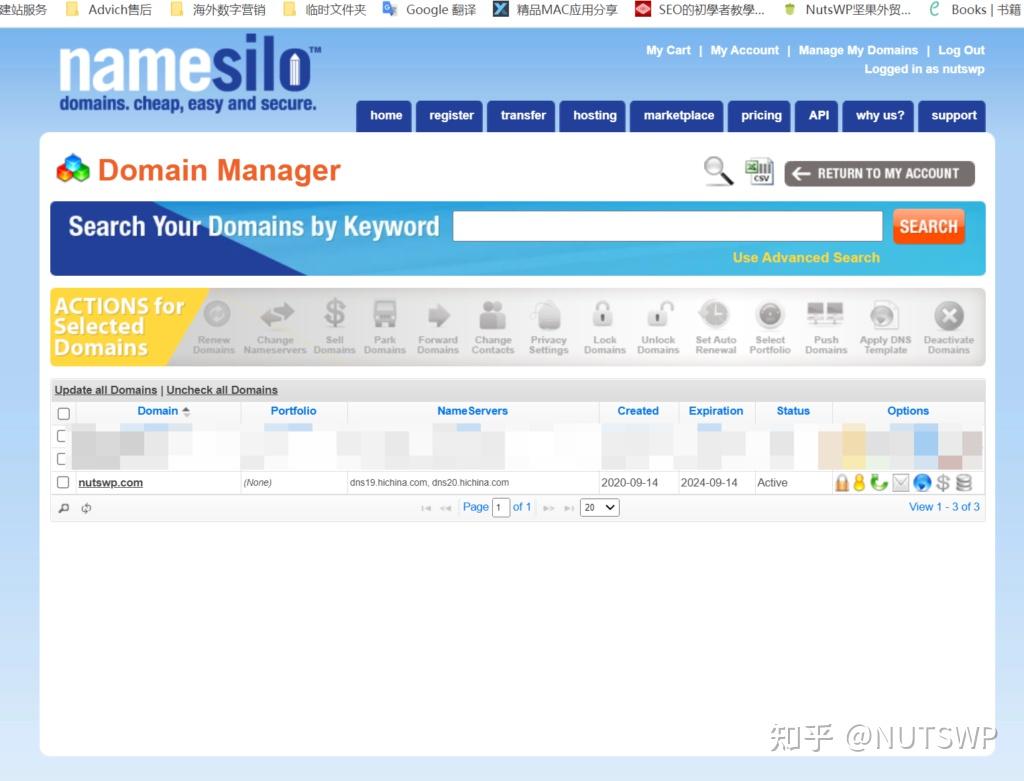Click the gray dollar sign icon for nutswp.com
The width and height of the screenshot is (1024, 781).
click(942, 483)
